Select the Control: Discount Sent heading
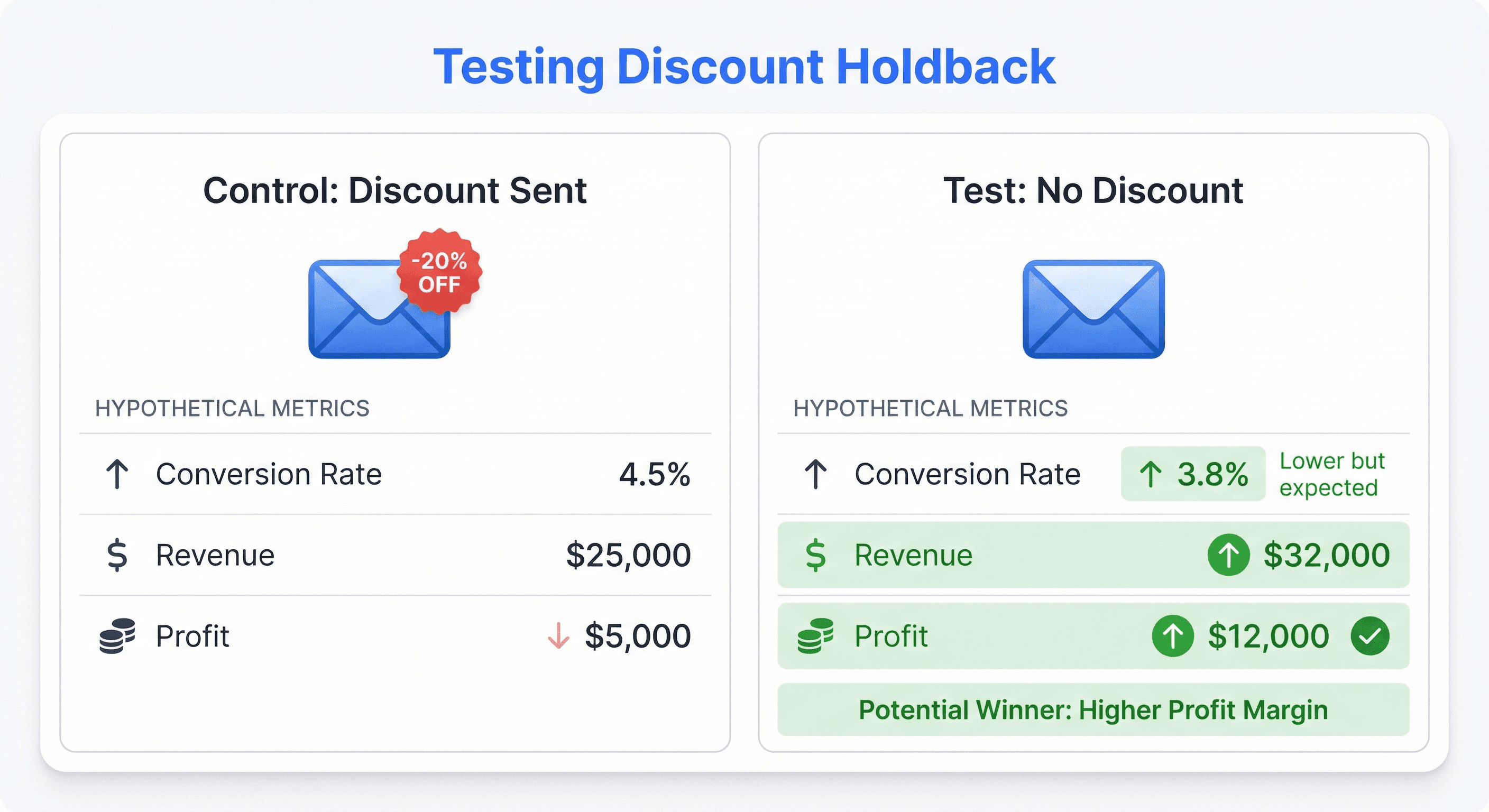 (395, 191)
